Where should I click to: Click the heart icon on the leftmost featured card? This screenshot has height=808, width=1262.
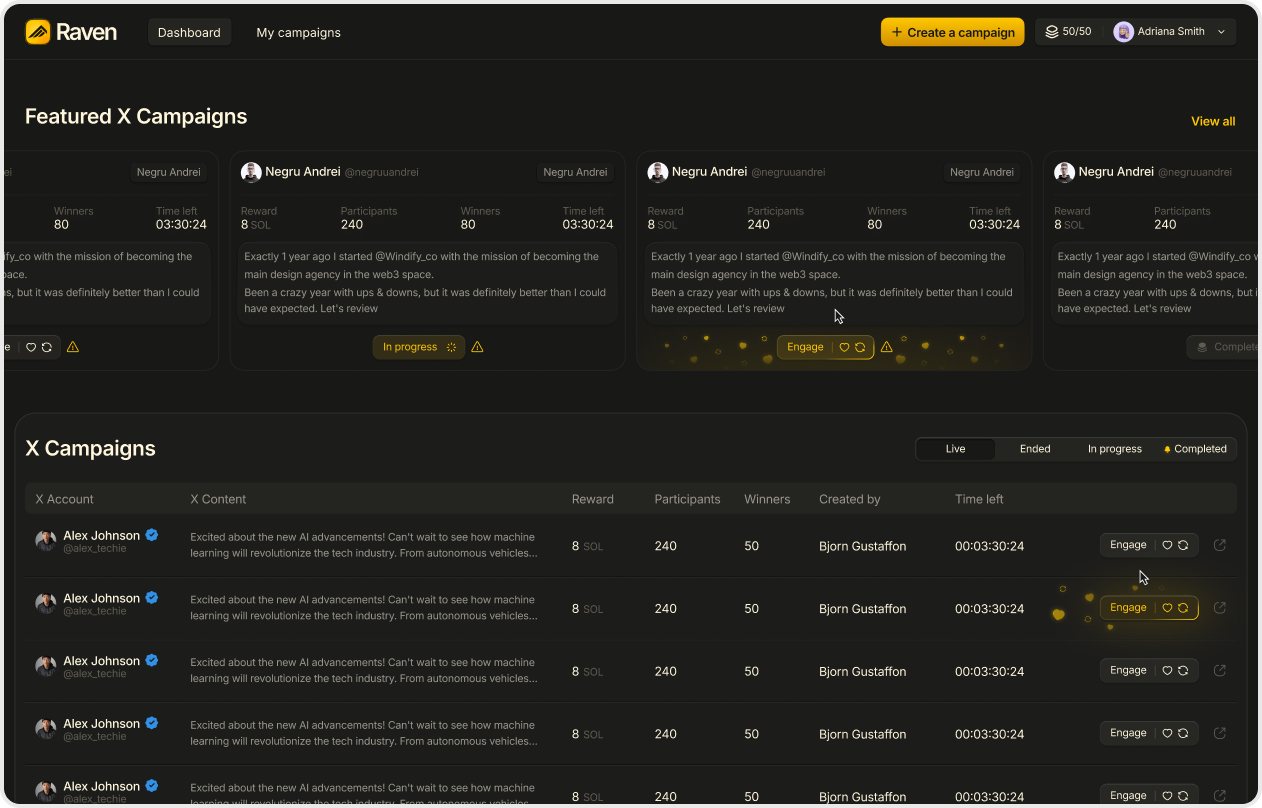(31, 347)
